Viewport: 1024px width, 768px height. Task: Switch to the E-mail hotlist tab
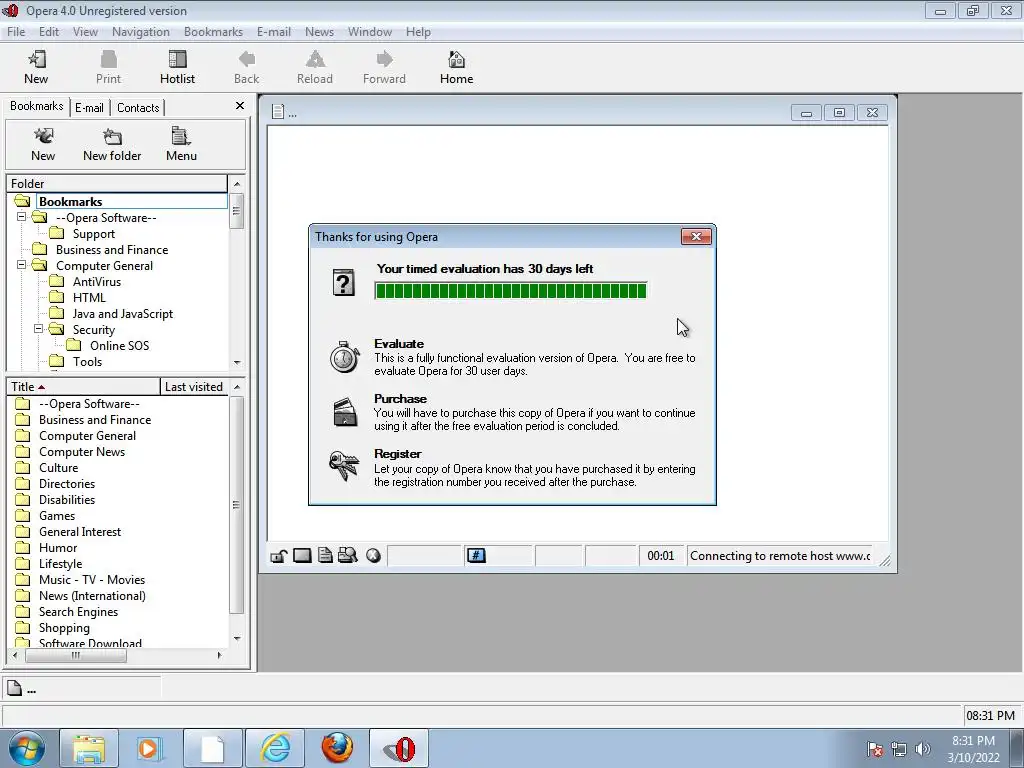tap(89, 108)
